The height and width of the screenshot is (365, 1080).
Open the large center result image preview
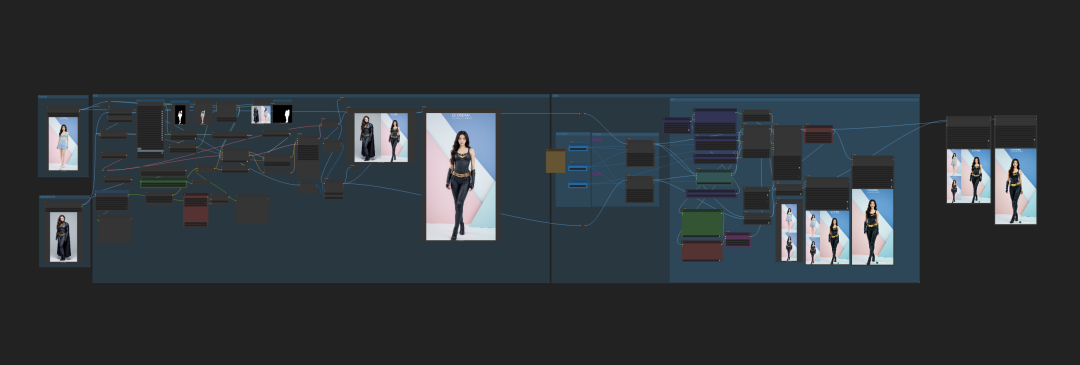[x=461, y=177]
